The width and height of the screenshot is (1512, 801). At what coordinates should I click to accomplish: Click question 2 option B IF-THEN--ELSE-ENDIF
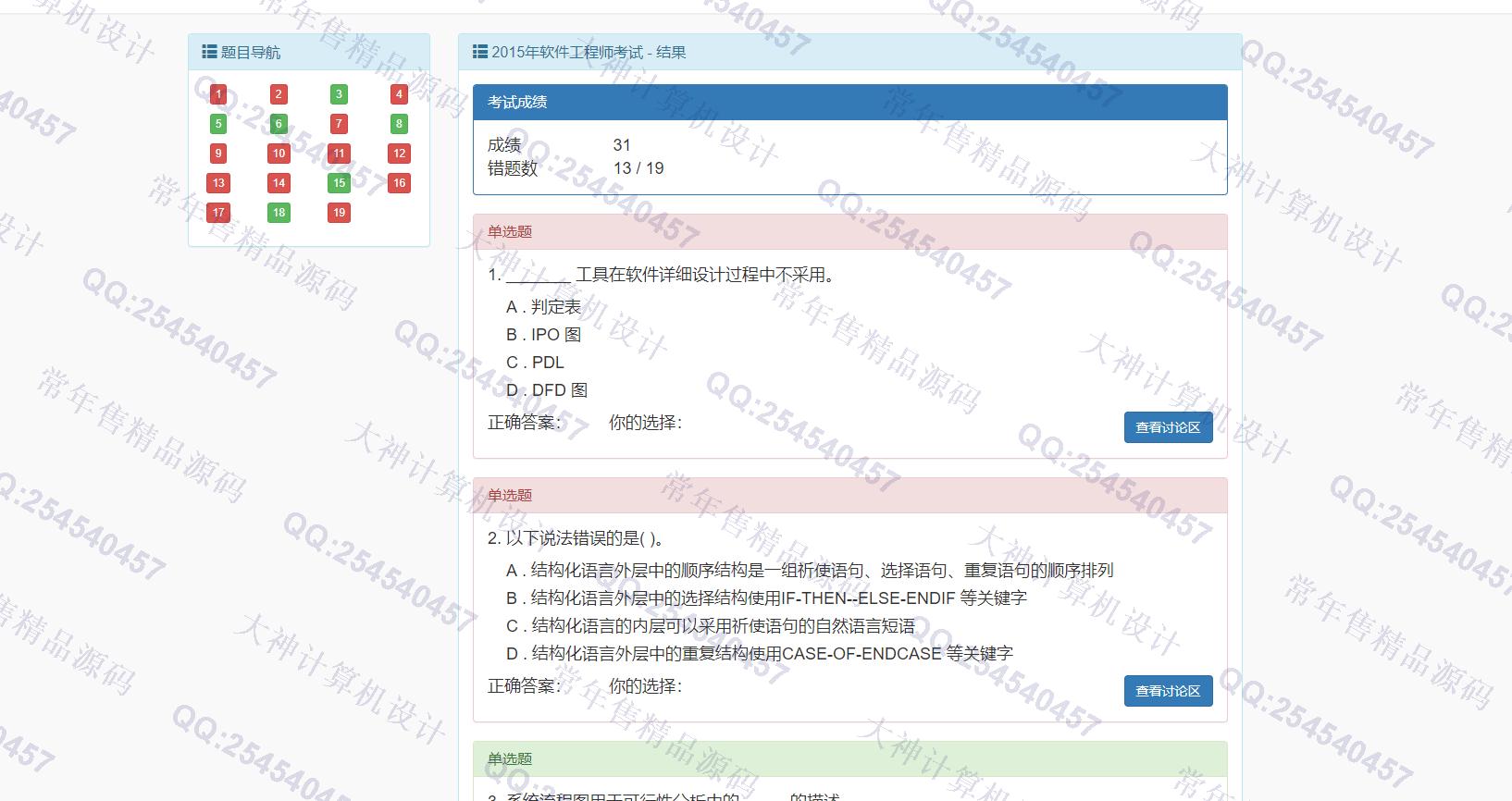click(x=766, y=598)
